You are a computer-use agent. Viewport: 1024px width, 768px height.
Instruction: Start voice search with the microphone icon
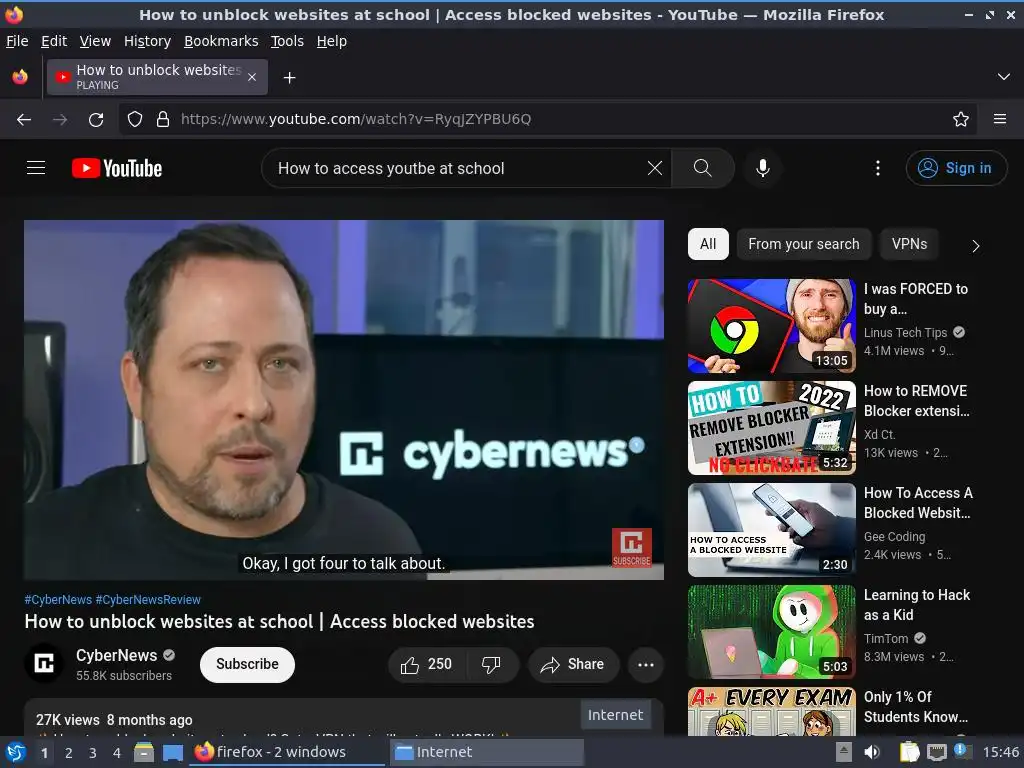pyautogui.click(x=762, y=168)
